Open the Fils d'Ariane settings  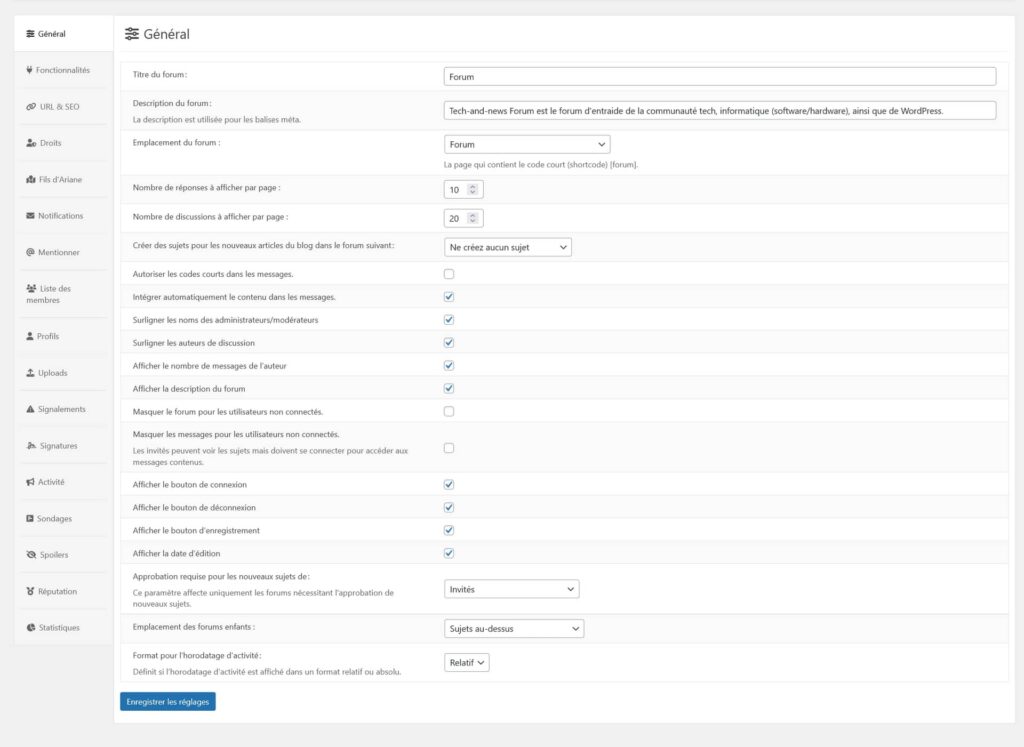coord(60,179)
